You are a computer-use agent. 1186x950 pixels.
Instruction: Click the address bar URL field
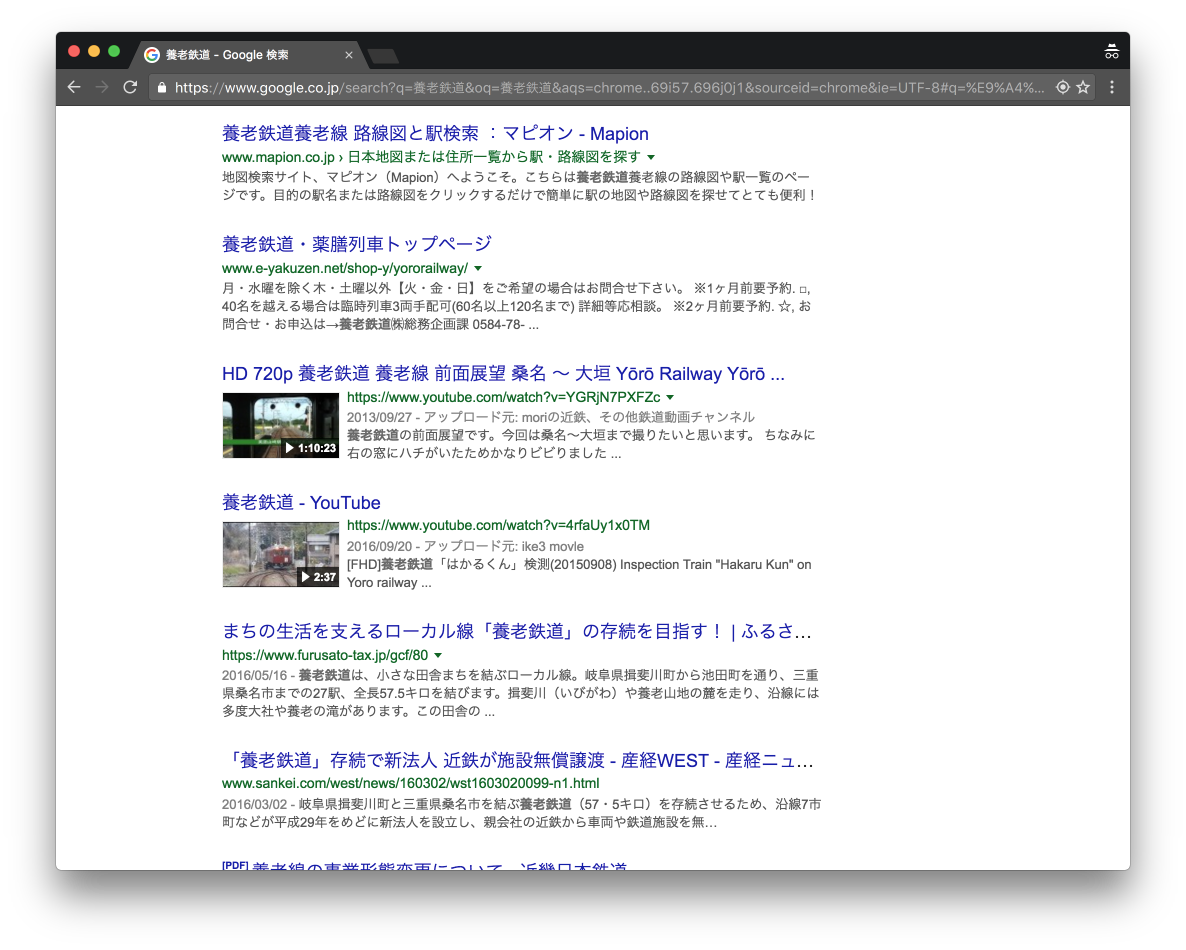click(600, 88)
